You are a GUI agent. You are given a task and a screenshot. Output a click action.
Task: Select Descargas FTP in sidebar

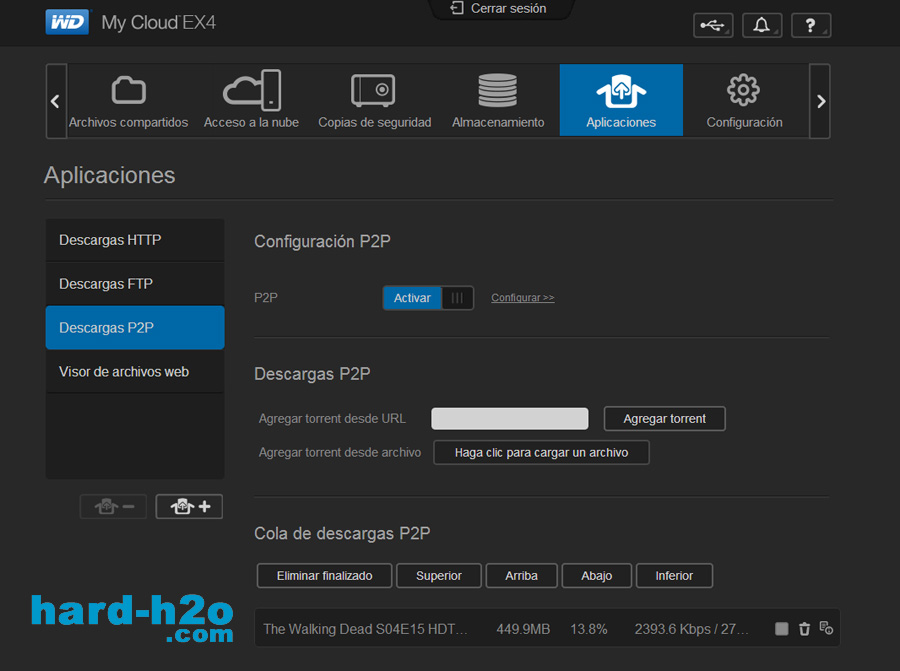tap(135, 284)
